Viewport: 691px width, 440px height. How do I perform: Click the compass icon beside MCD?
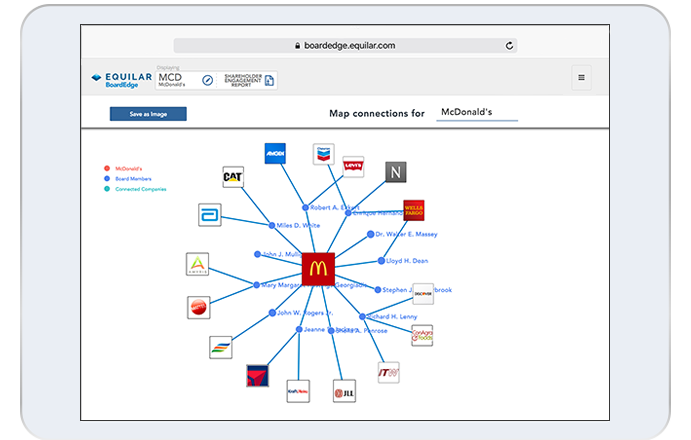click(208, 80)
